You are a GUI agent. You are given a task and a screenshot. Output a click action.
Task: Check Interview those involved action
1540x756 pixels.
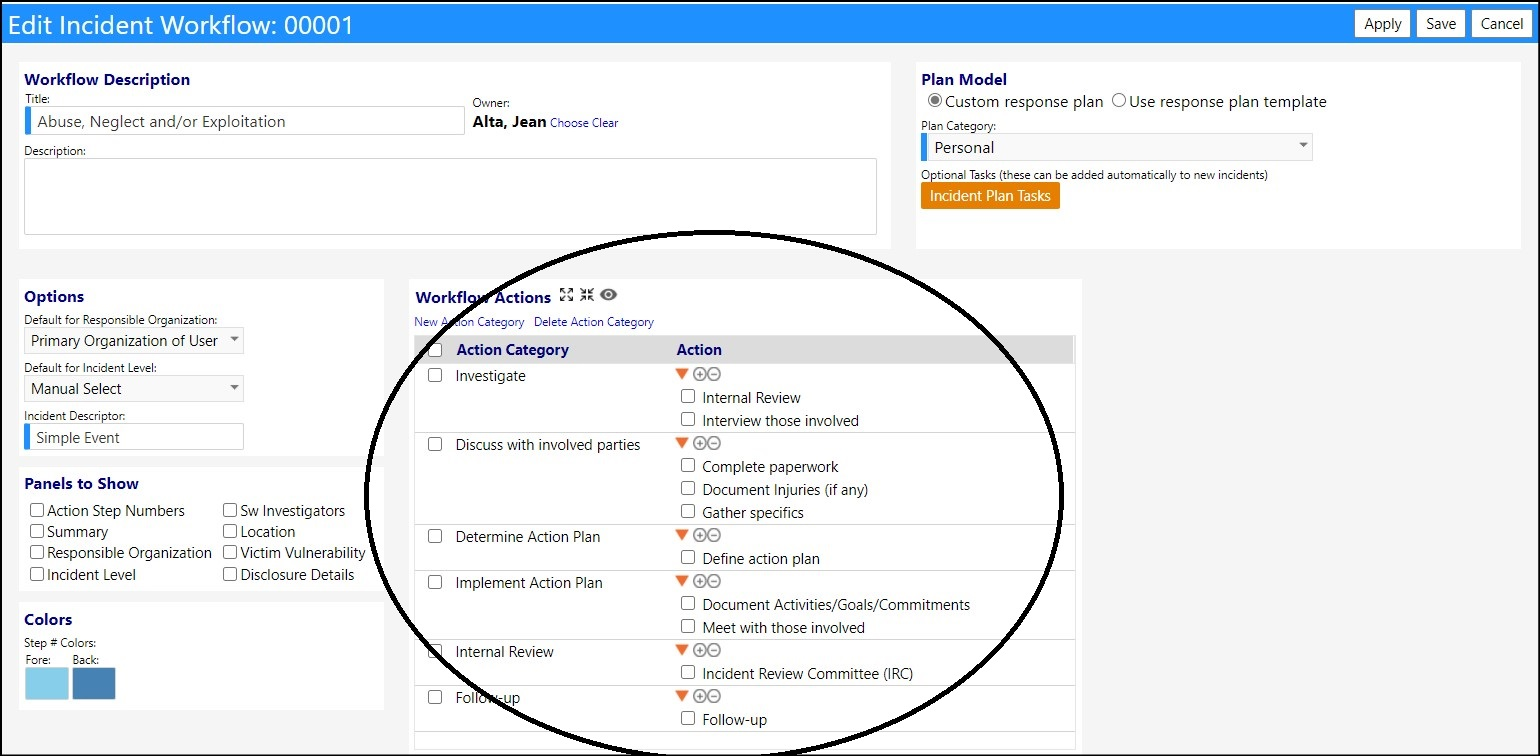688,420
